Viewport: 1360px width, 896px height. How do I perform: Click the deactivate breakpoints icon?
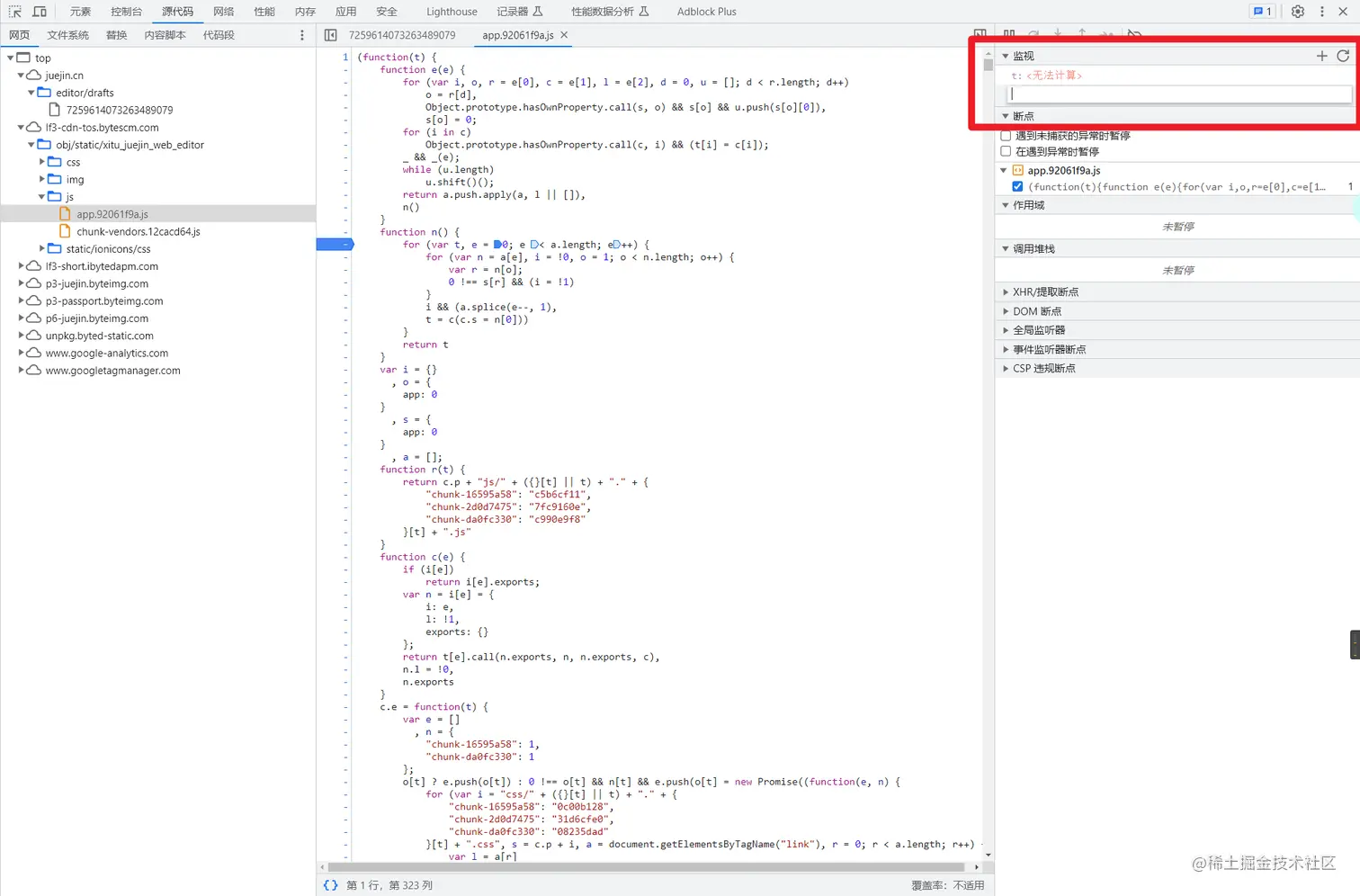pyautogui.click(x=1135, y=34)
